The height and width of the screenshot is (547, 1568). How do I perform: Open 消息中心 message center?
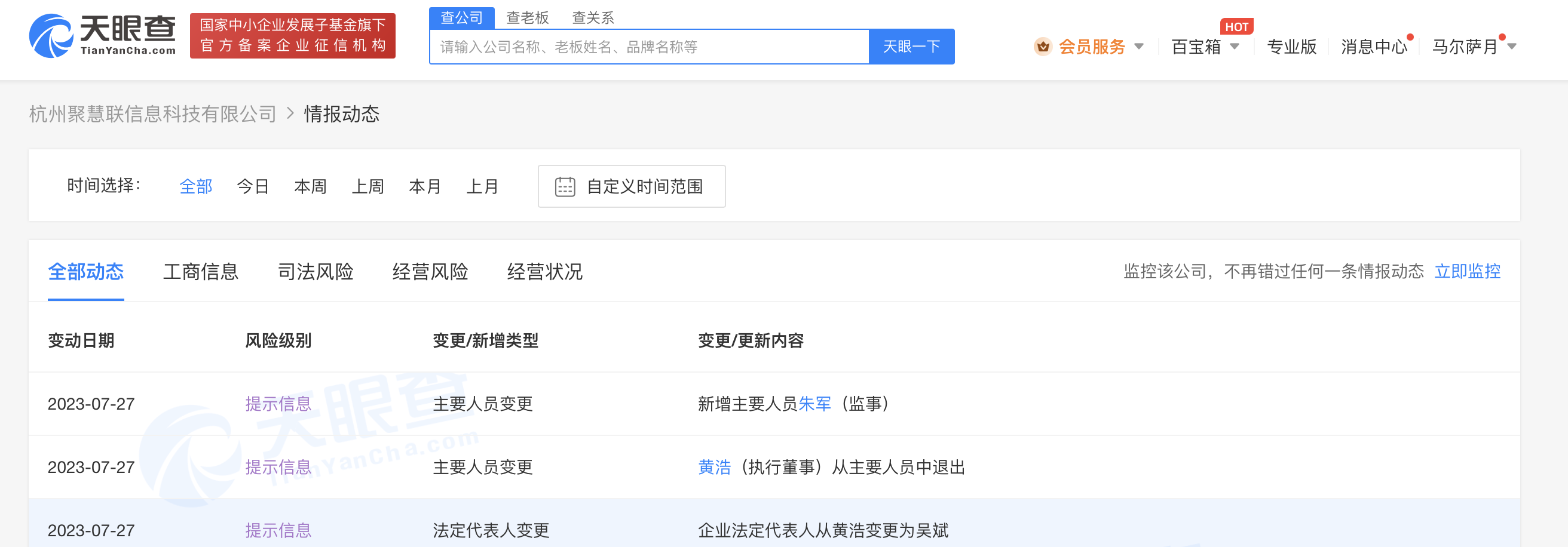pos(1373,47)
